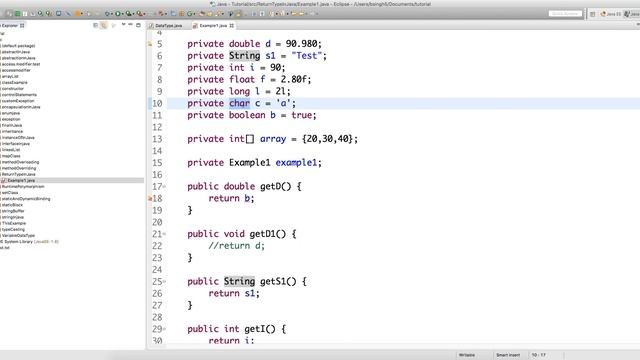Switch to the Java EE perspective
Image resolution: width=640 pixels, height=360 pixels.
pos(611,14)
